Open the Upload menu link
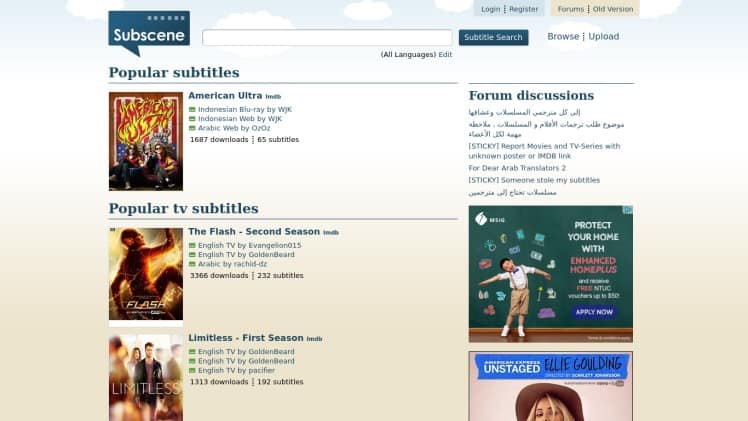Screen dimensions: 748x421 click(603, 36)
